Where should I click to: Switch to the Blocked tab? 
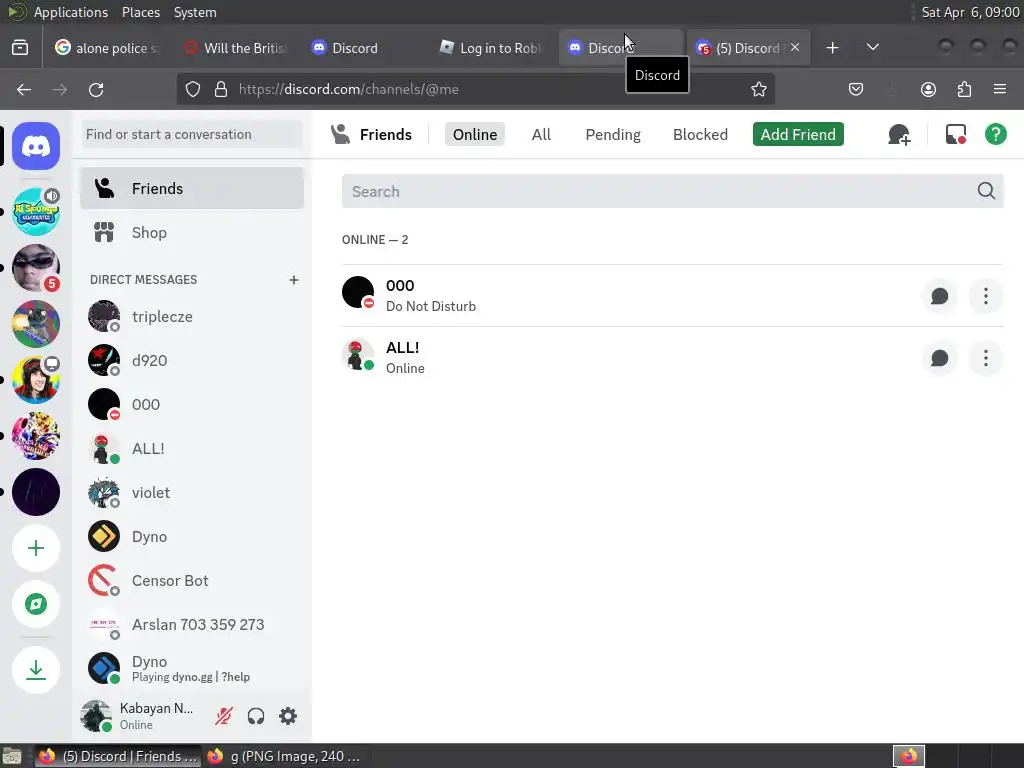click(x=700, y=135)
